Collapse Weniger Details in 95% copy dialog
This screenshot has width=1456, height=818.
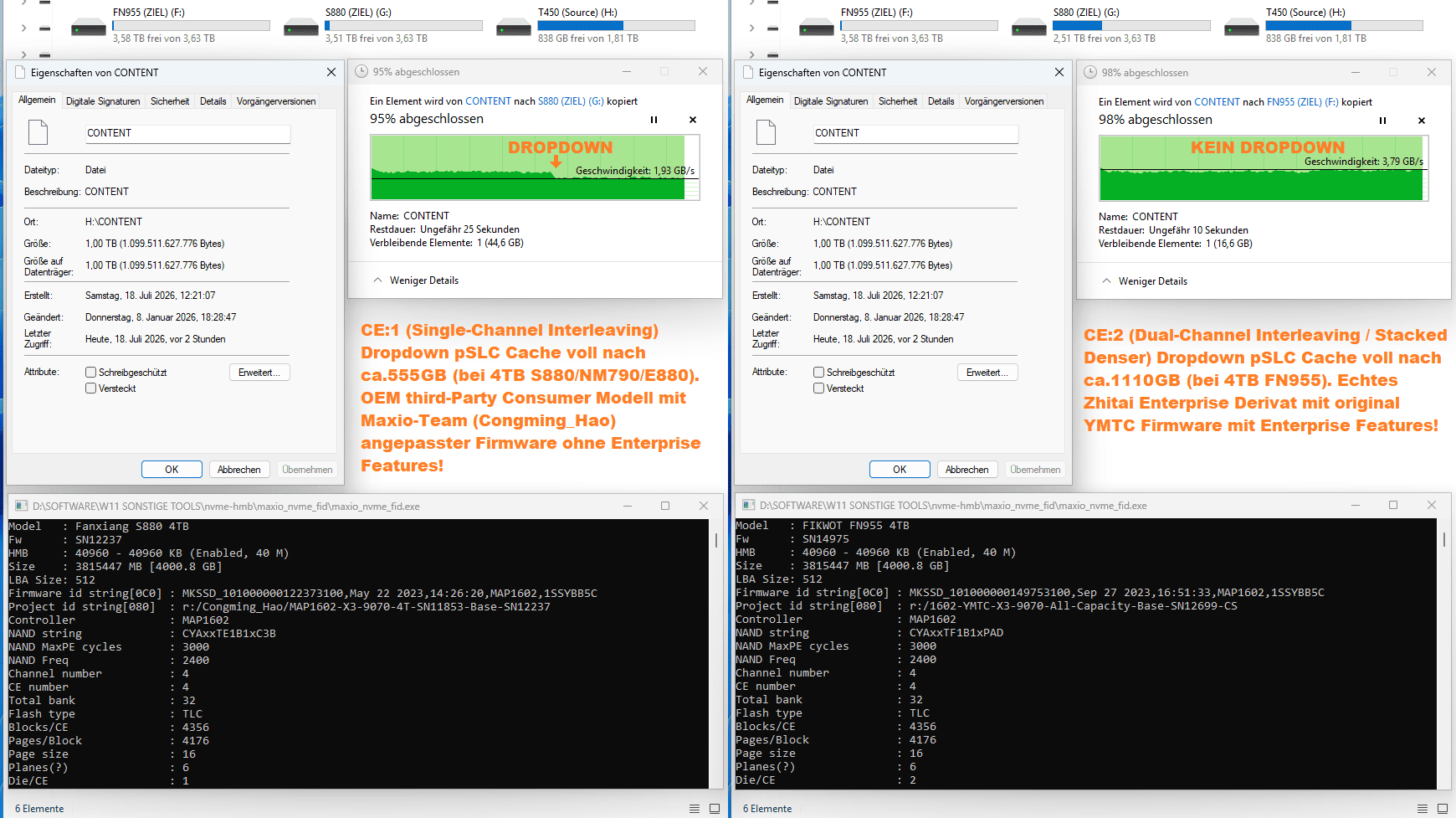point(416,280)
